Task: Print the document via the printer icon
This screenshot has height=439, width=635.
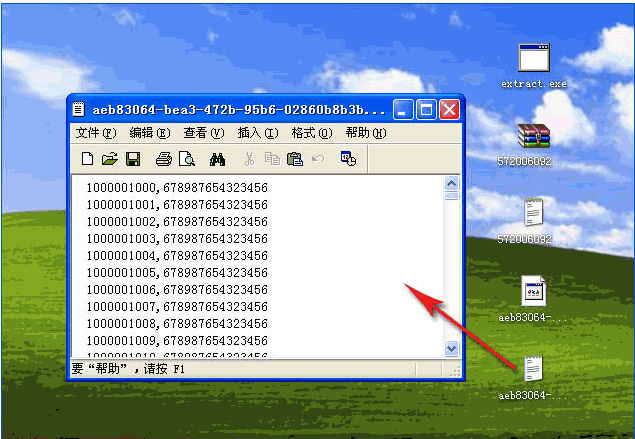Action: click(163, 159)
